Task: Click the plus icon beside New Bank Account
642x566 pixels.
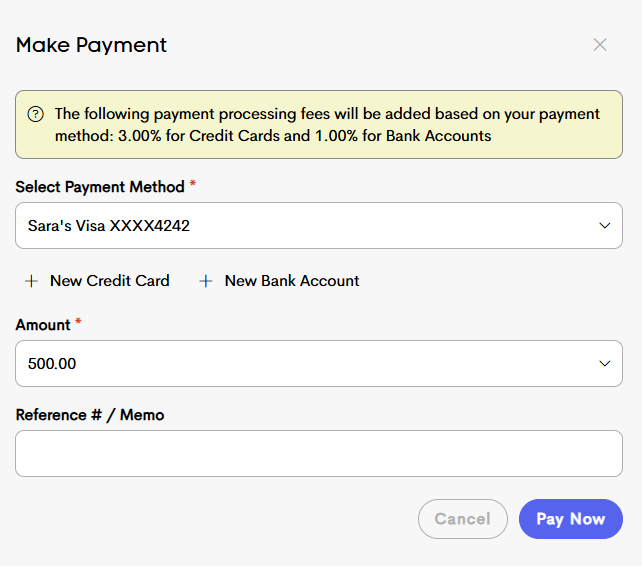Action: pos(206,281)
